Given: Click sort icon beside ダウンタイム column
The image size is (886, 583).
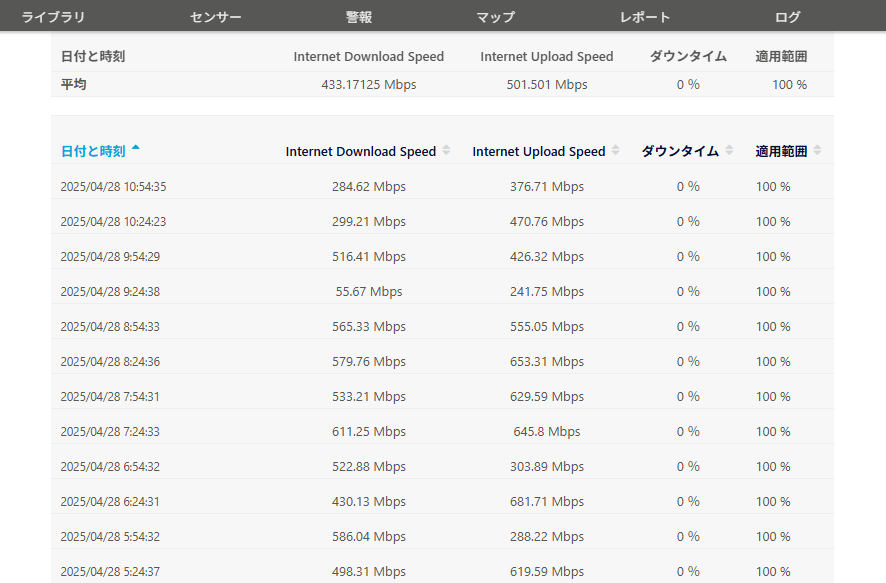Looking at the screenshot, I should pyautogui.click(x=729, y=150).
